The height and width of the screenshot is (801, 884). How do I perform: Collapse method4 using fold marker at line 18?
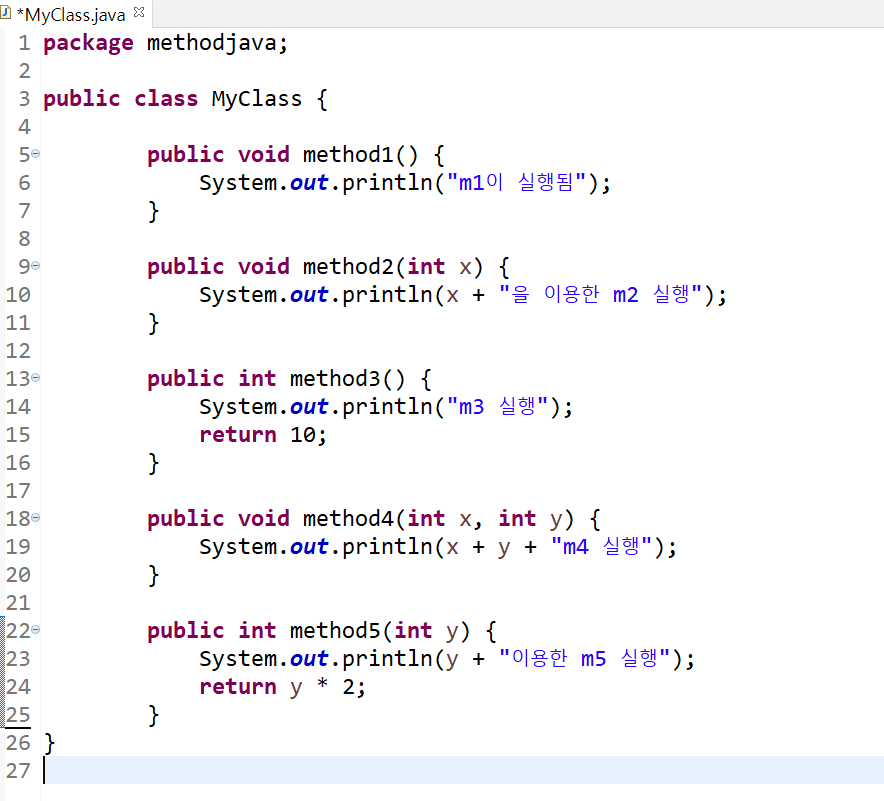36,517
